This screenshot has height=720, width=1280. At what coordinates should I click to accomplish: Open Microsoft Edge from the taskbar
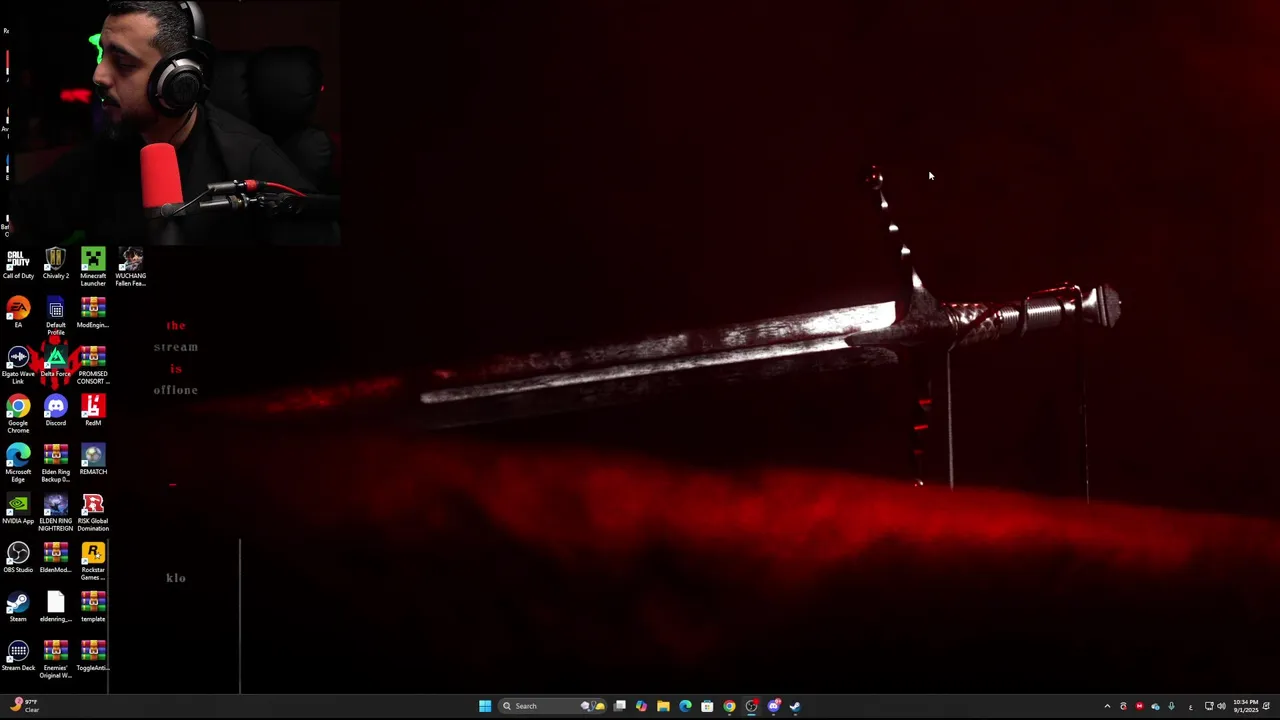pyautogui.click(x=685, y=706)
